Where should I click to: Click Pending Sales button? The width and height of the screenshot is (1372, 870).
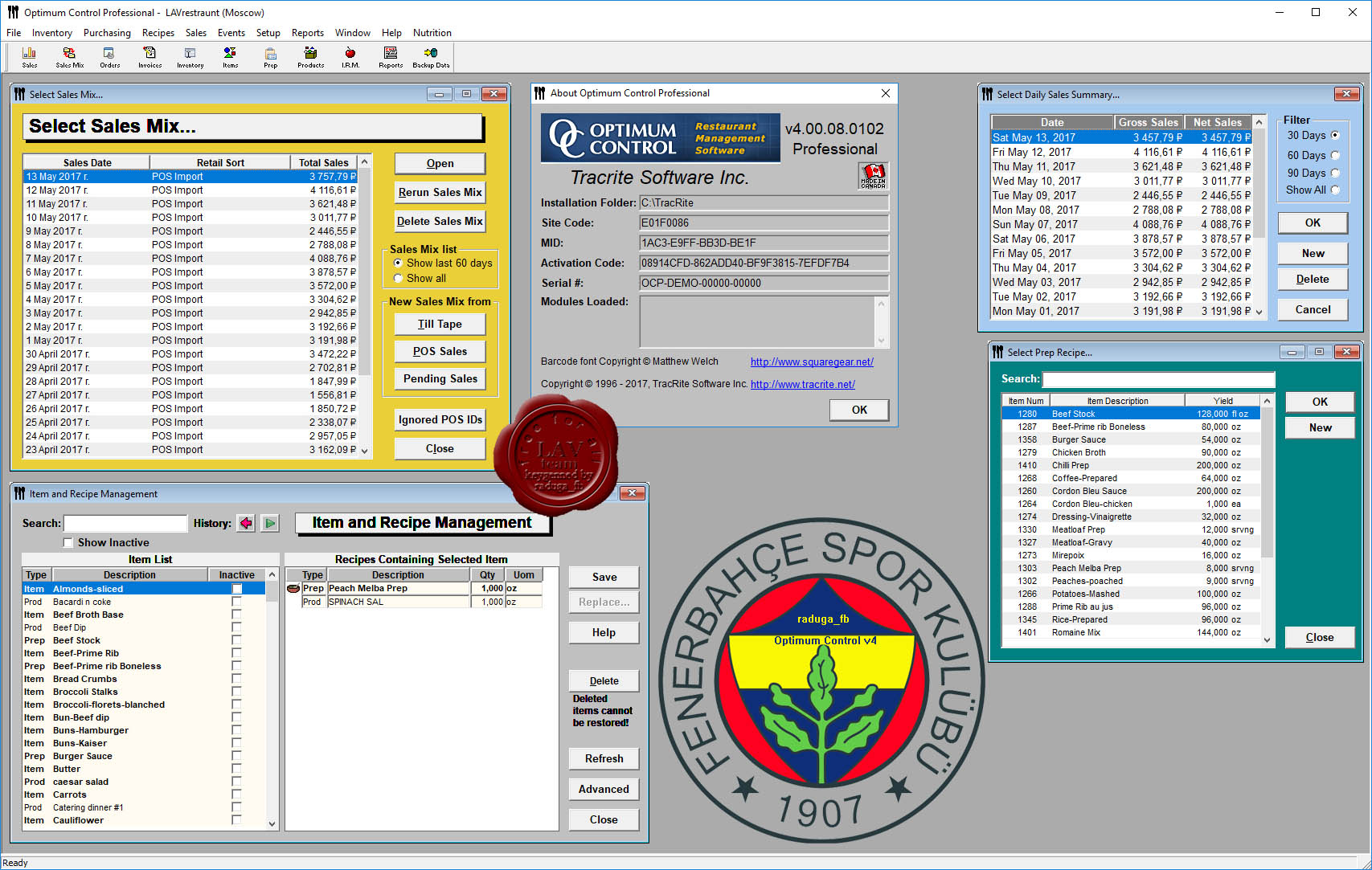tap(440, 378)
